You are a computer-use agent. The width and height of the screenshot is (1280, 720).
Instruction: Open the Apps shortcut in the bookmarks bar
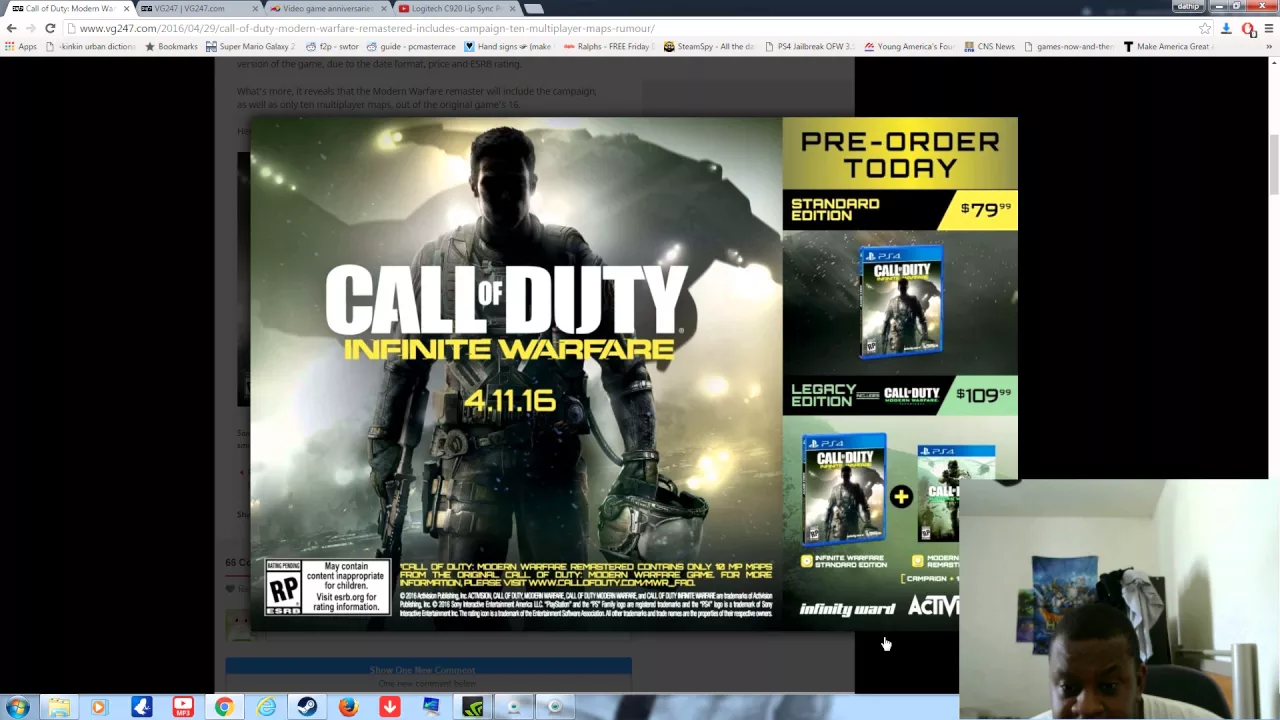tap(21, 46)
